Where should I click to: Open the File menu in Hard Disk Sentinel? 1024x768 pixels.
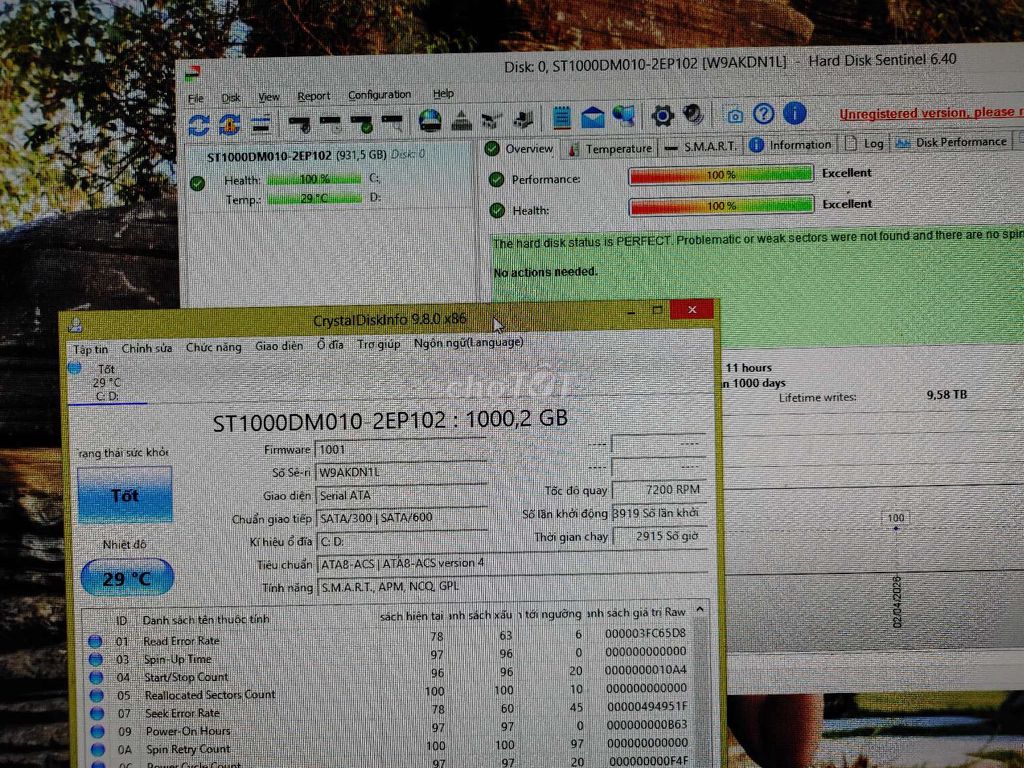click(196, 99)
